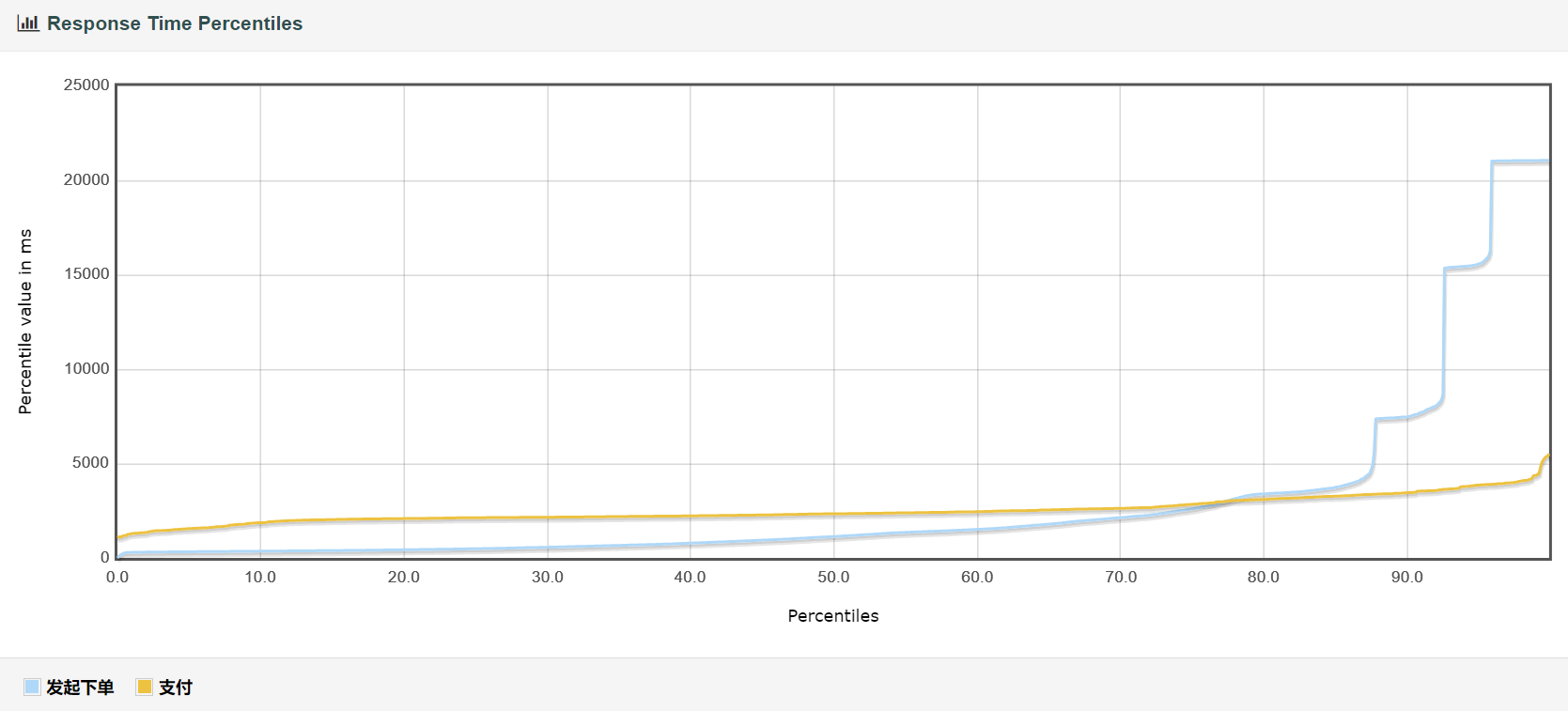
Task: Click the 25000 tick label on y-axis
Action: pos(86,85)
